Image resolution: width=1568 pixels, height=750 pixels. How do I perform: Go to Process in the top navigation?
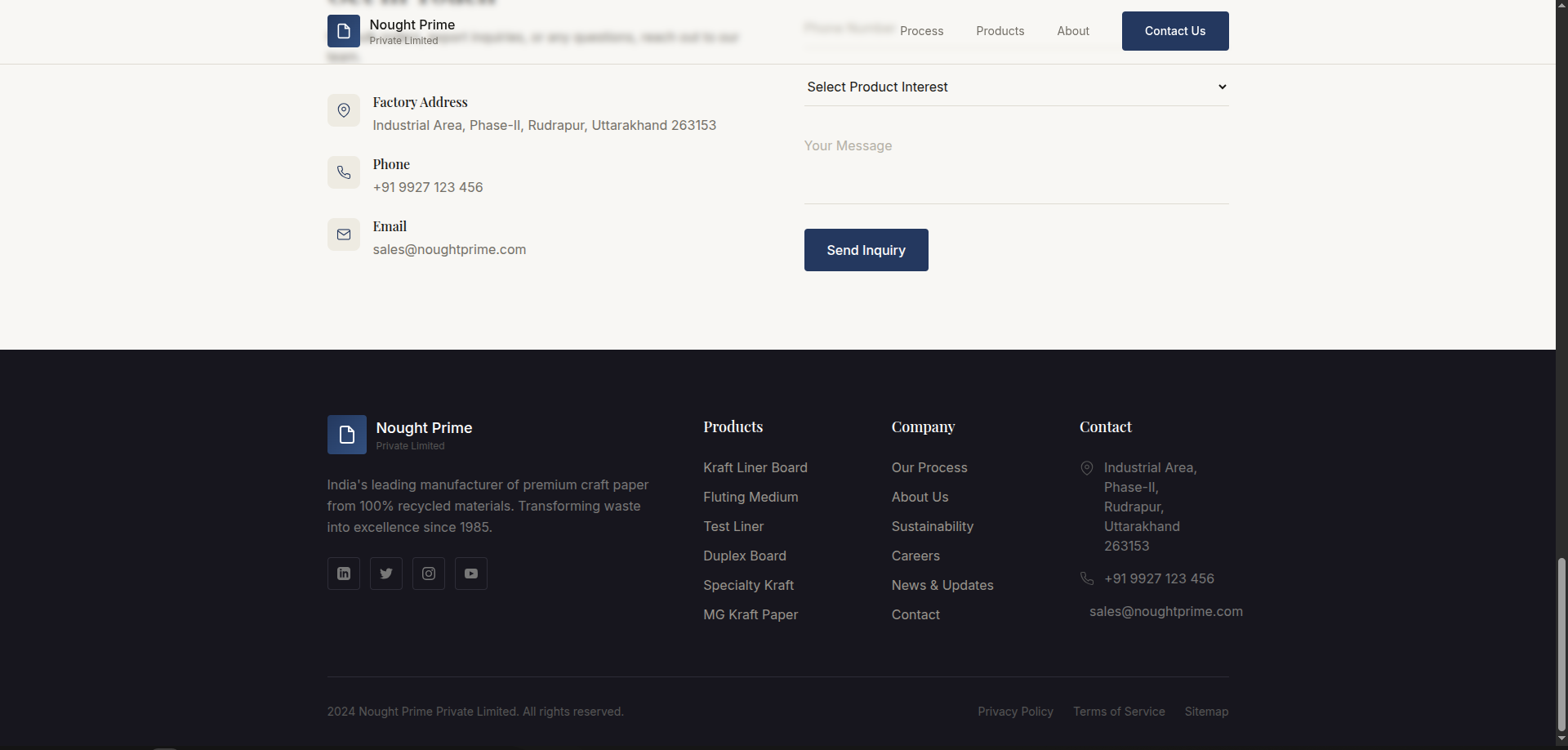pos(921,31)
